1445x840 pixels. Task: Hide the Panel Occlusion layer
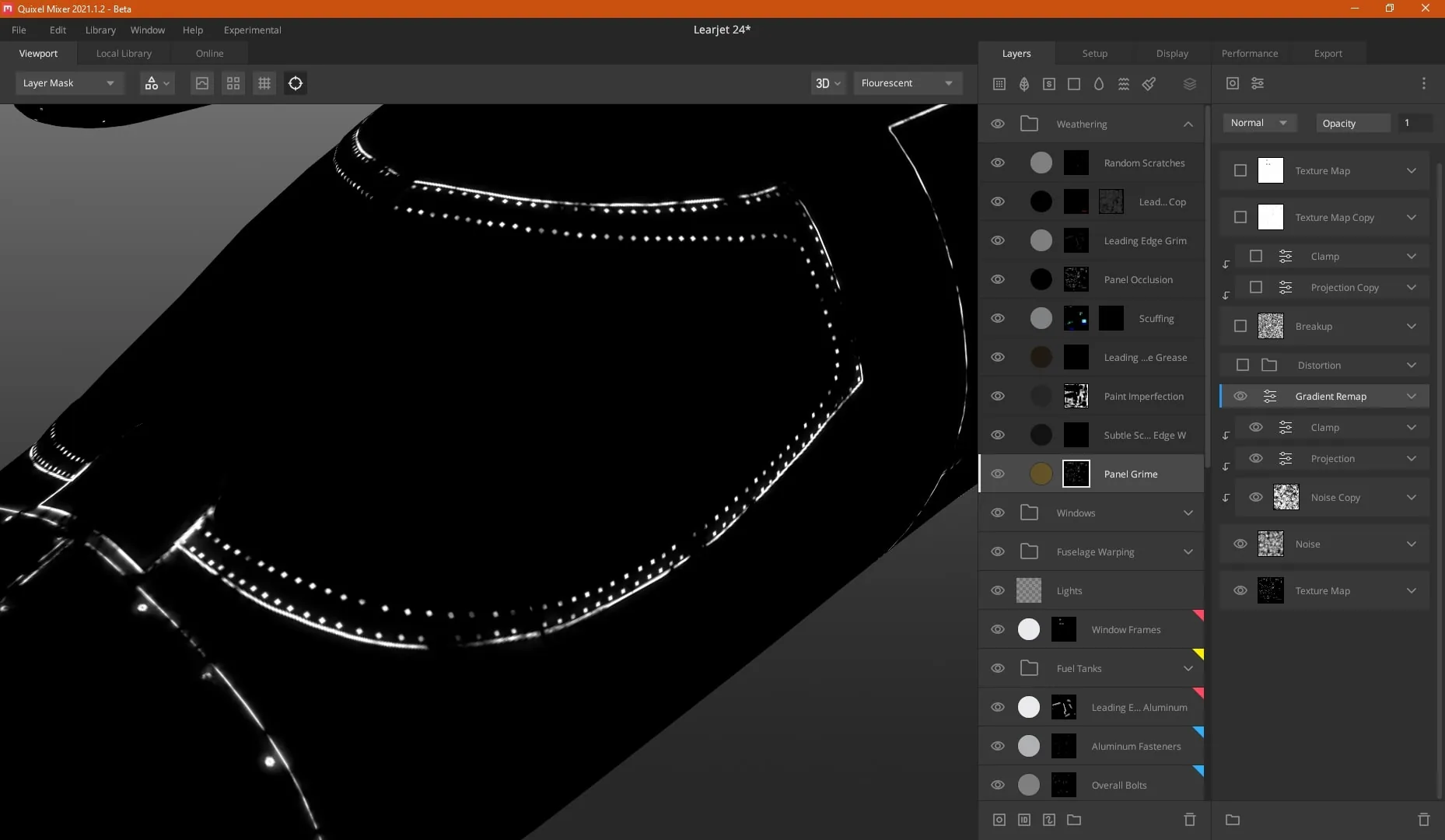[x=998, y=280]
